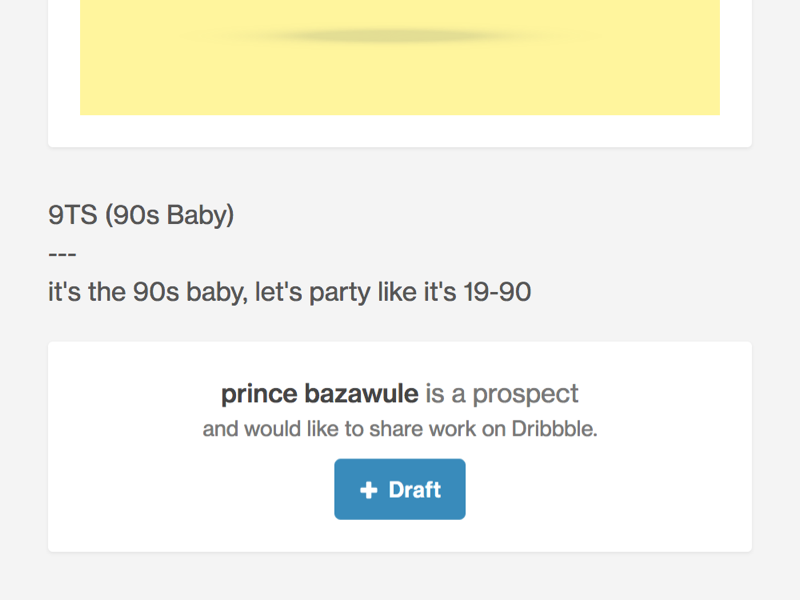
Task: Click the words "is a" after bazawule
Action: click(445, 394)
